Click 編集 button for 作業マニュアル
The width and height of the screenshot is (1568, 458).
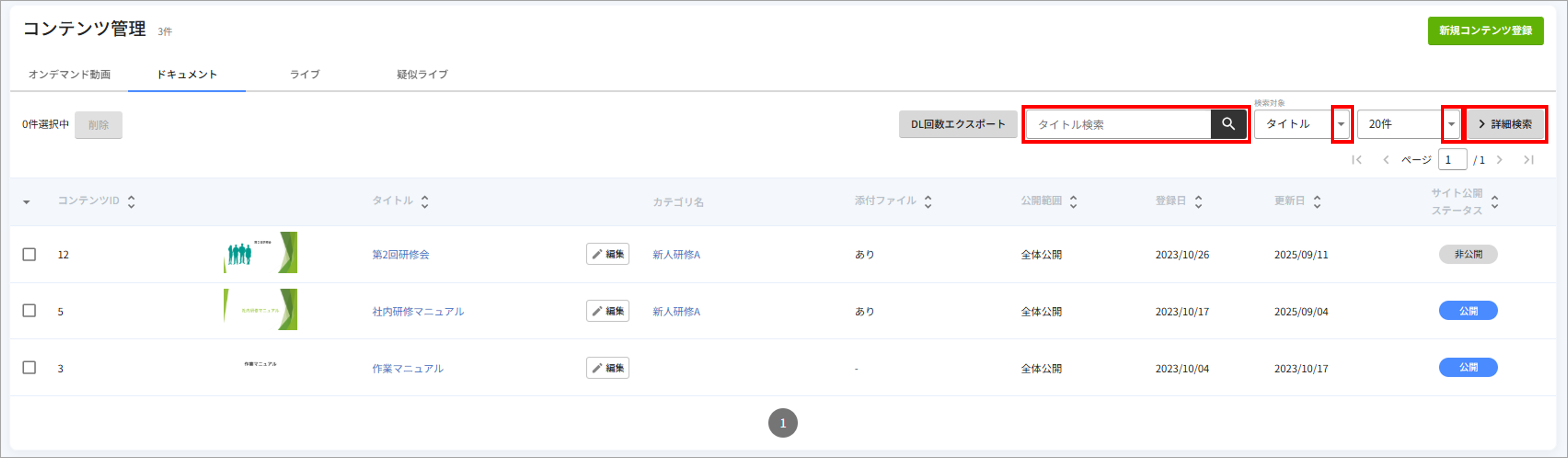tap(608, 368)
